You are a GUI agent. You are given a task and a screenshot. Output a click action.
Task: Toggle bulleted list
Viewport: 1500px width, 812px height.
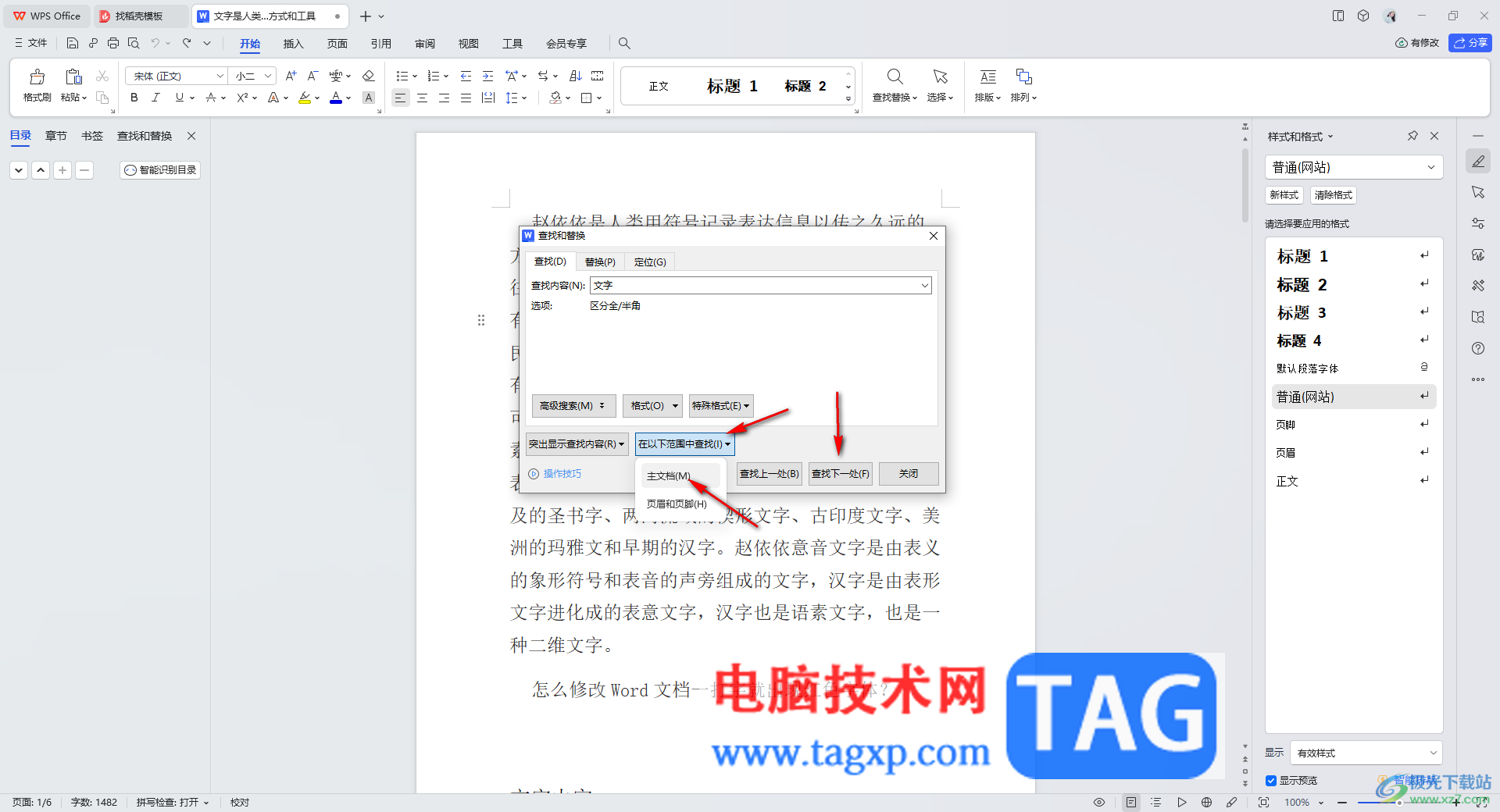coord(402,76)
